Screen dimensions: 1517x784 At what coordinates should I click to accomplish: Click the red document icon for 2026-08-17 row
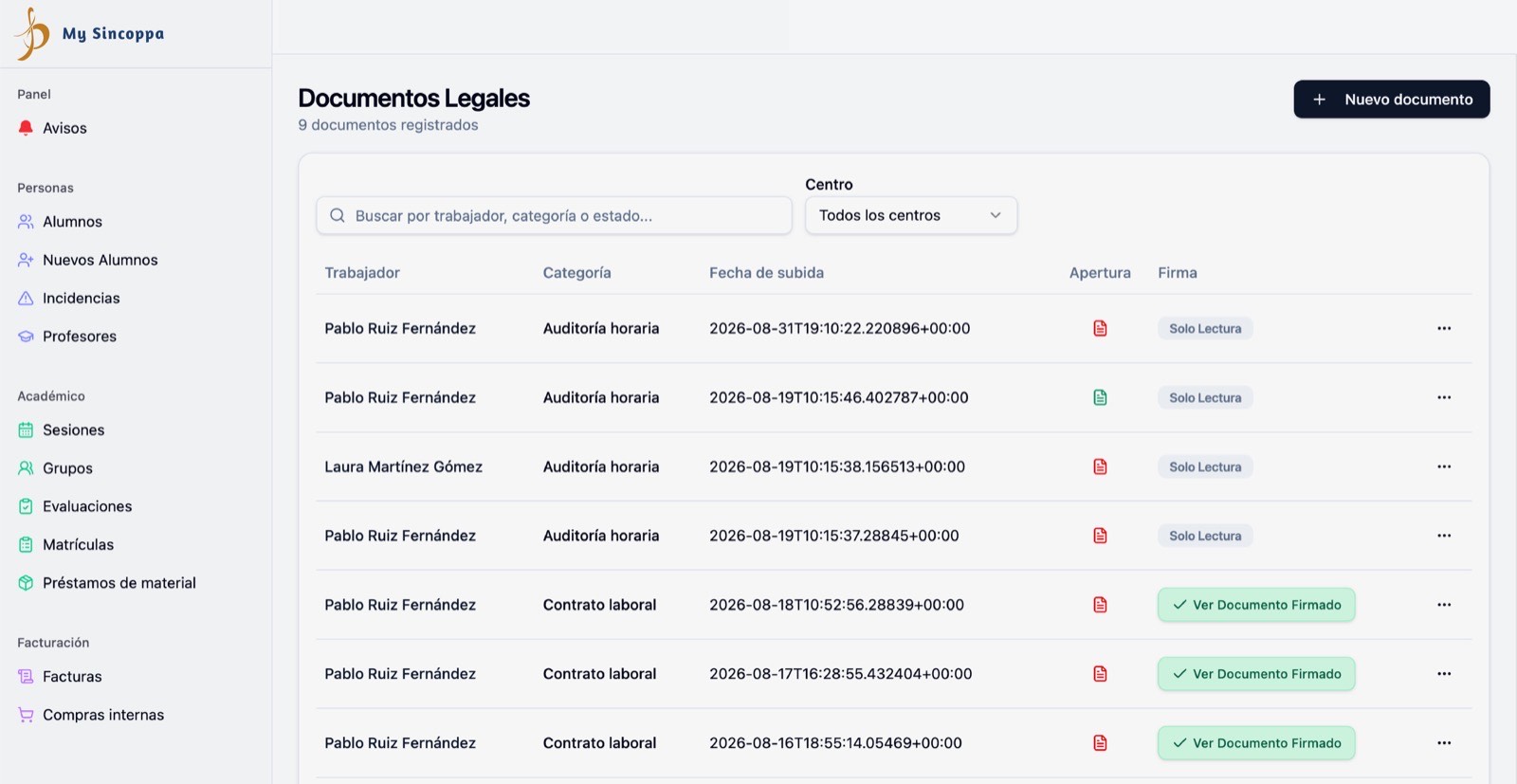pos(1100,674)
